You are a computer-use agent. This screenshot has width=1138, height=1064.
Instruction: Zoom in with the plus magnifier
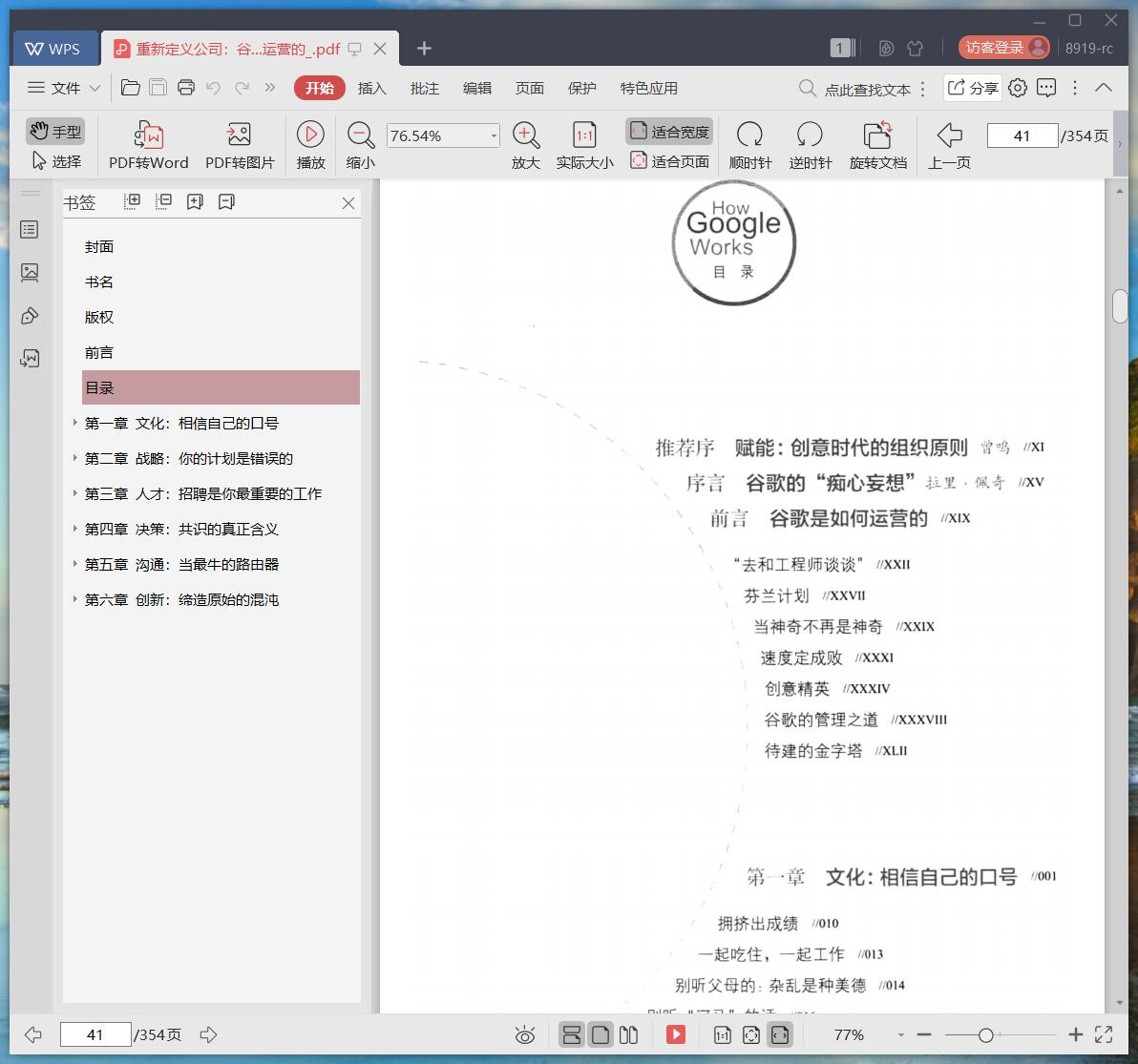click(525, 146)
